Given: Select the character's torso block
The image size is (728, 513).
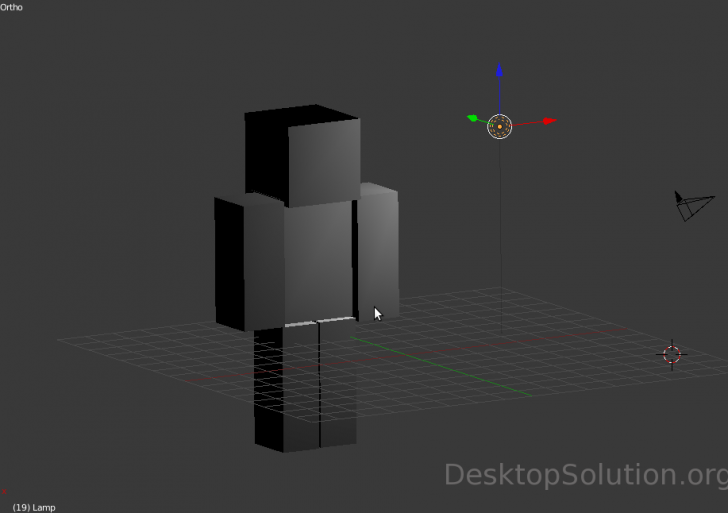Looking at the screenshot, I should (319, 262).
